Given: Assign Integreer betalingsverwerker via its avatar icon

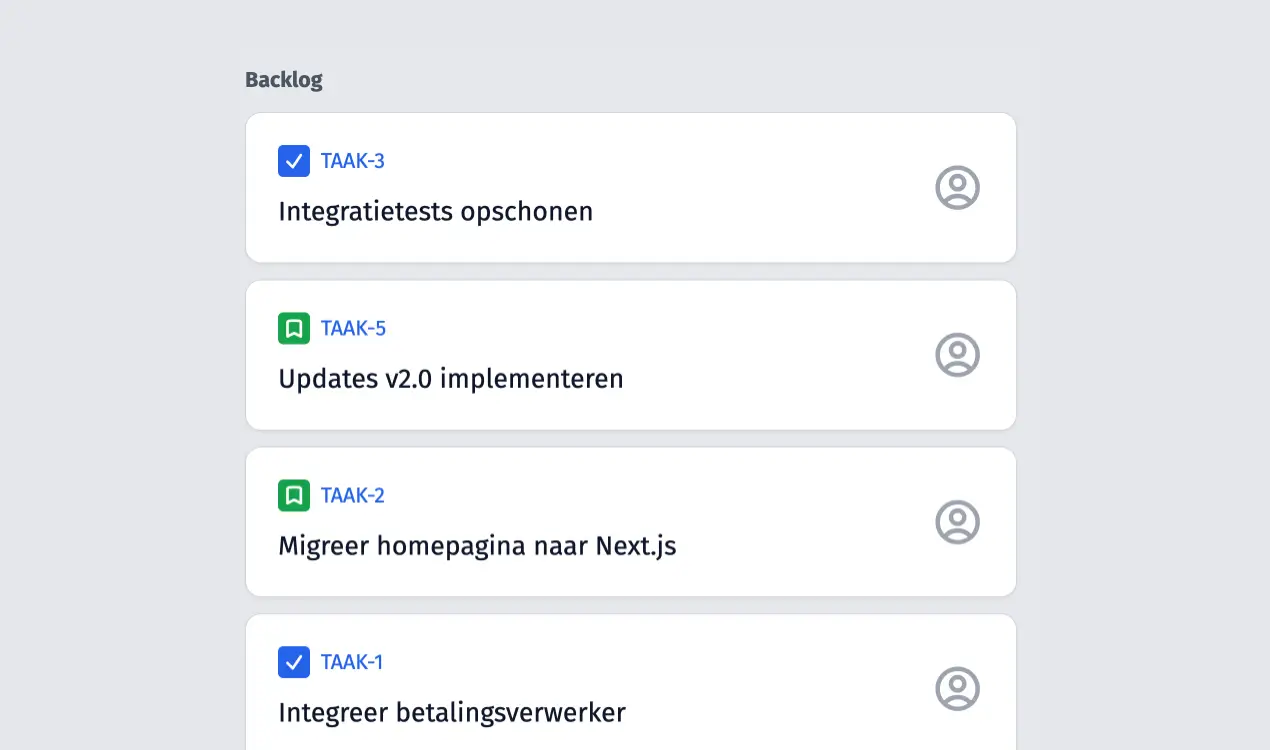Looking at the screenshot, I should [x=957, y=689].
